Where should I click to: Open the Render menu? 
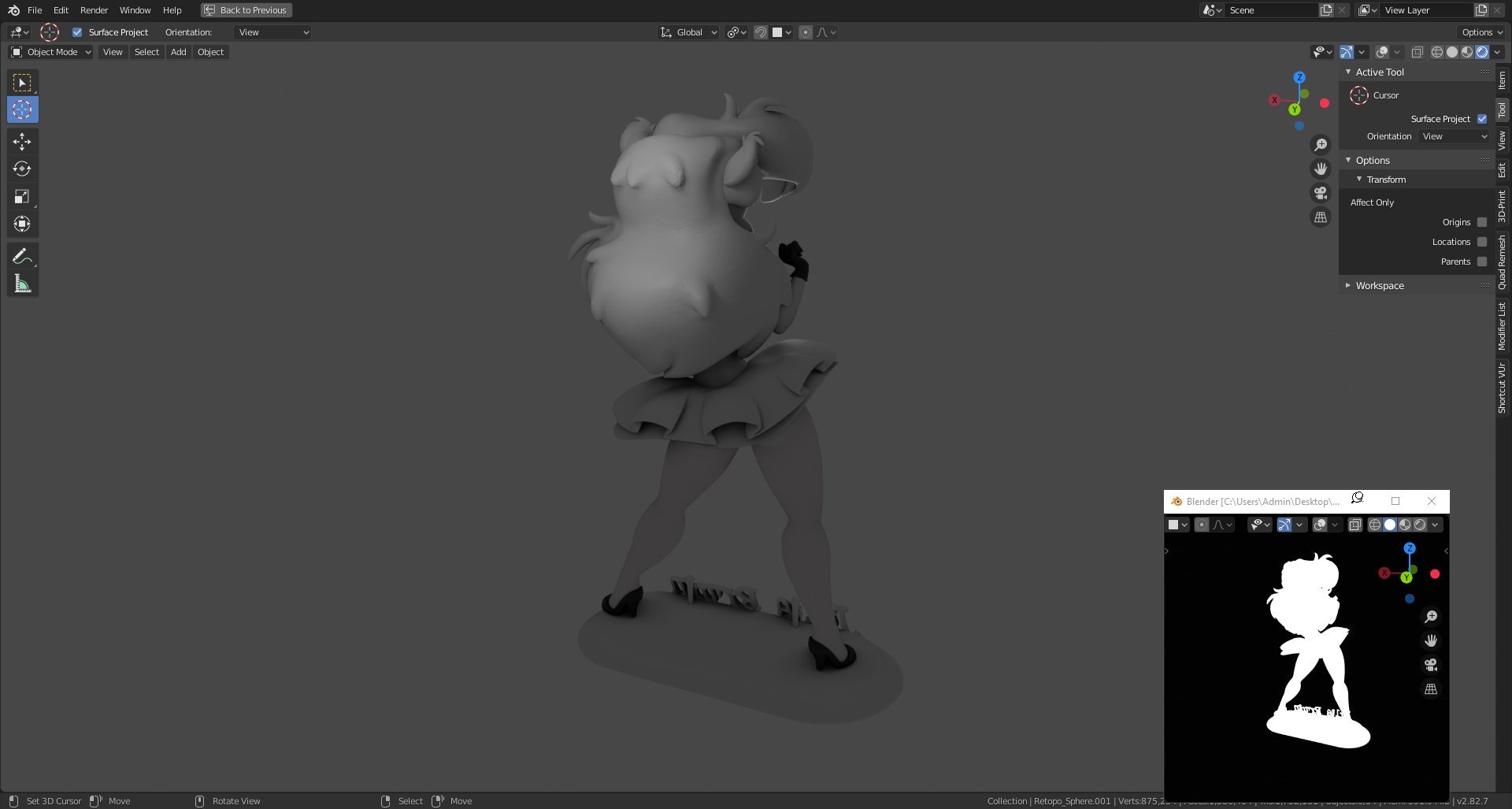[x=94, y=10]
